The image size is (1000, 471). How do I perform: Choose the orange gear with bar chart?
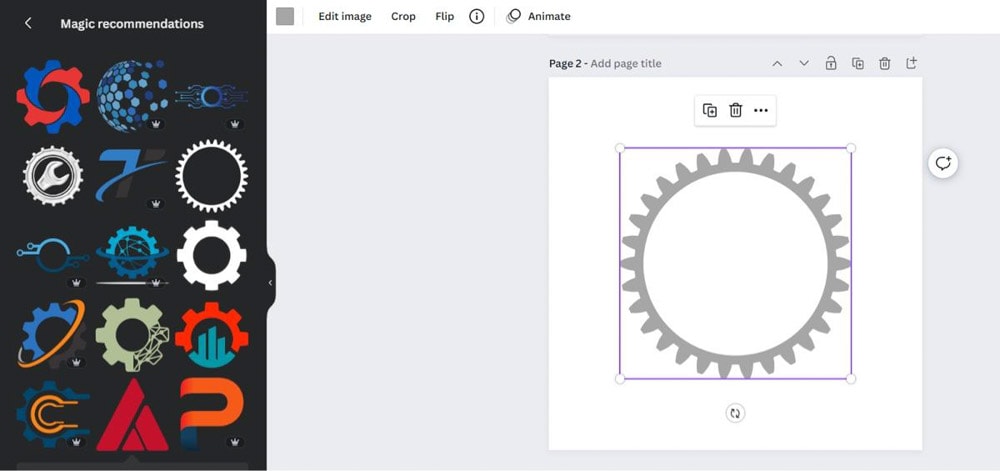tap(212, 334)
